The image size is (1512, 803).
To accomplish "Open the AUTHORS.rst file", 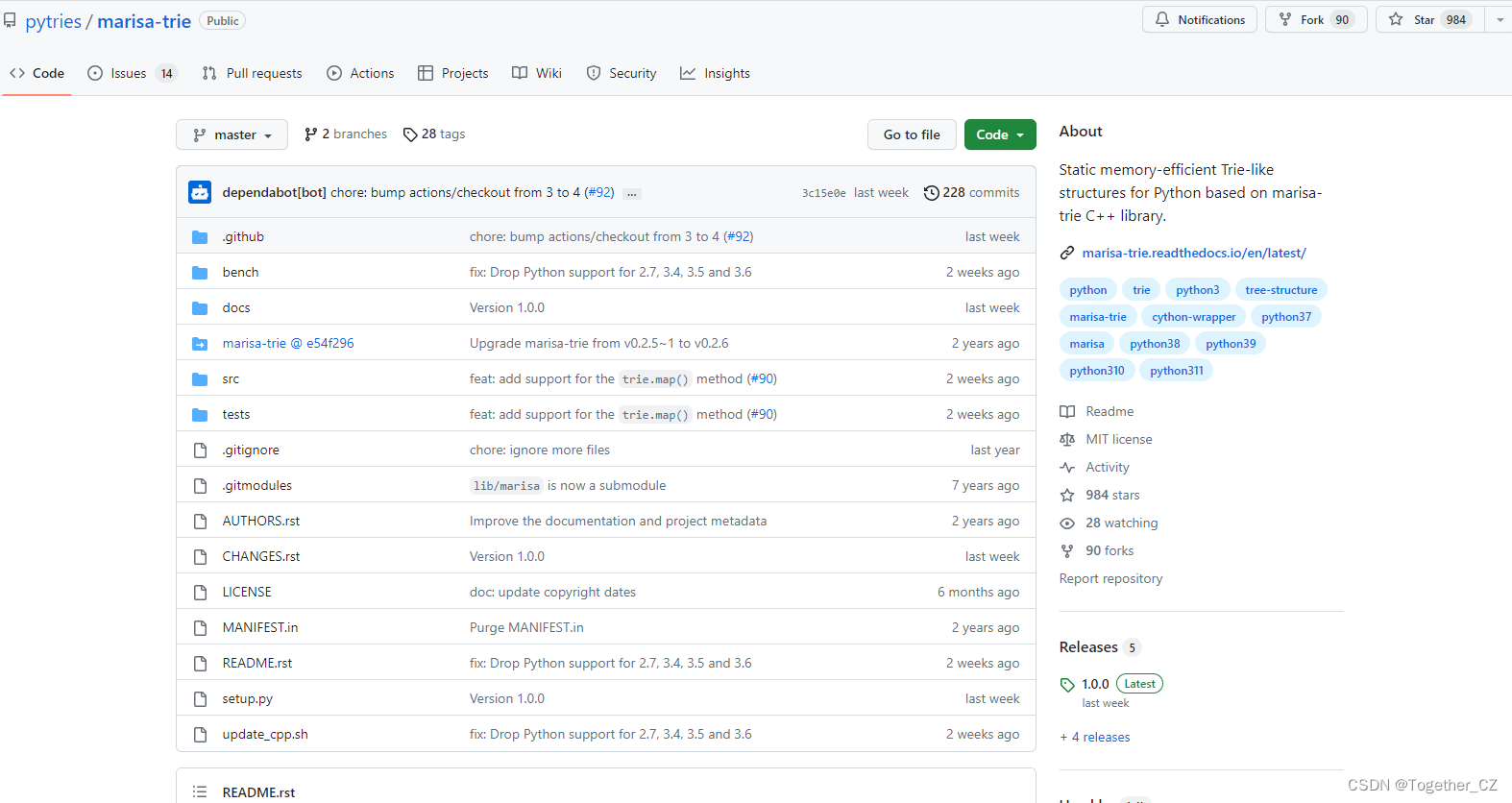I will coord(261,522).
